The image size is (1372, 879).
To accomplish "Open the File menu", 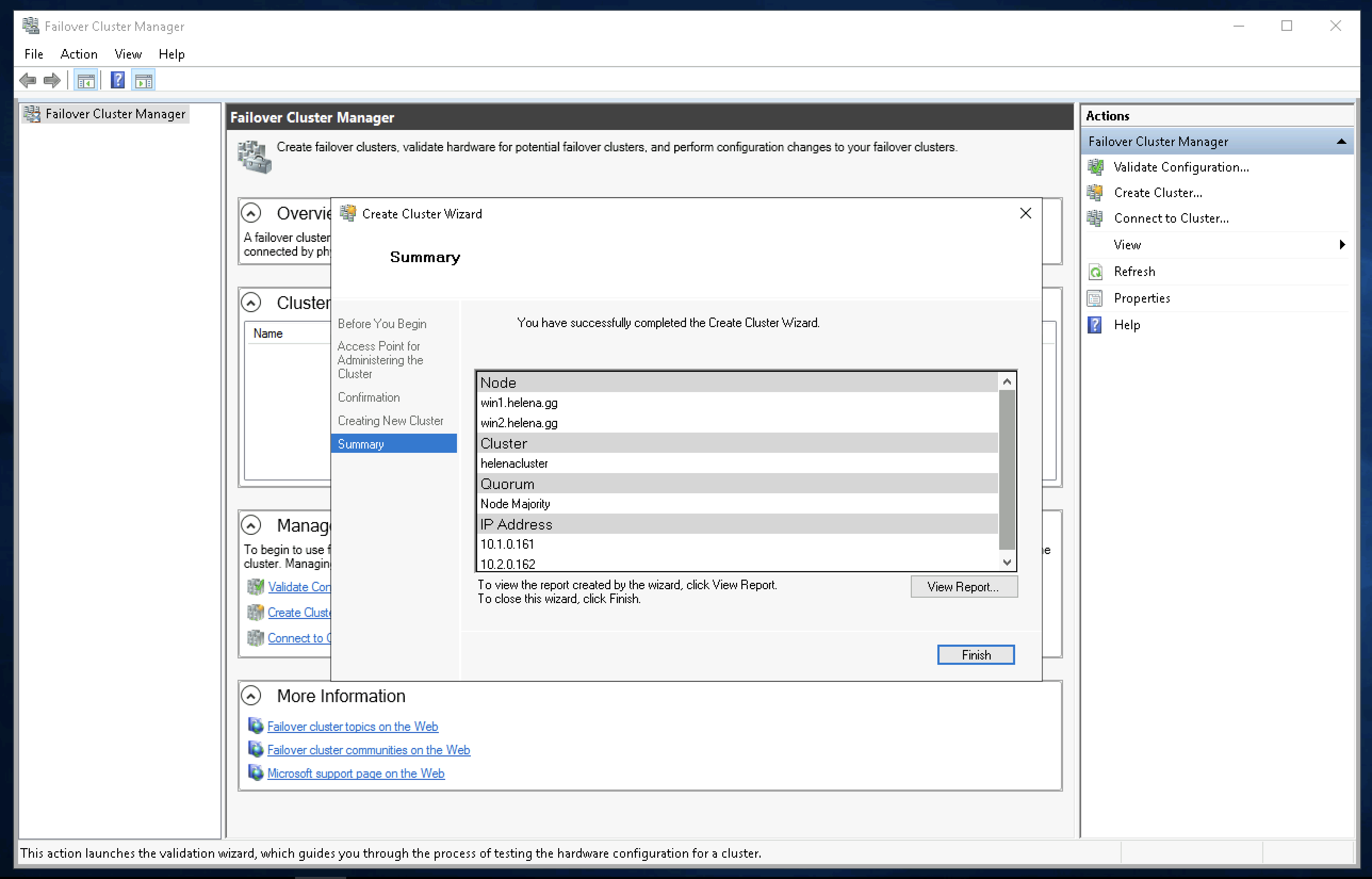I will (x=34, y=54).
